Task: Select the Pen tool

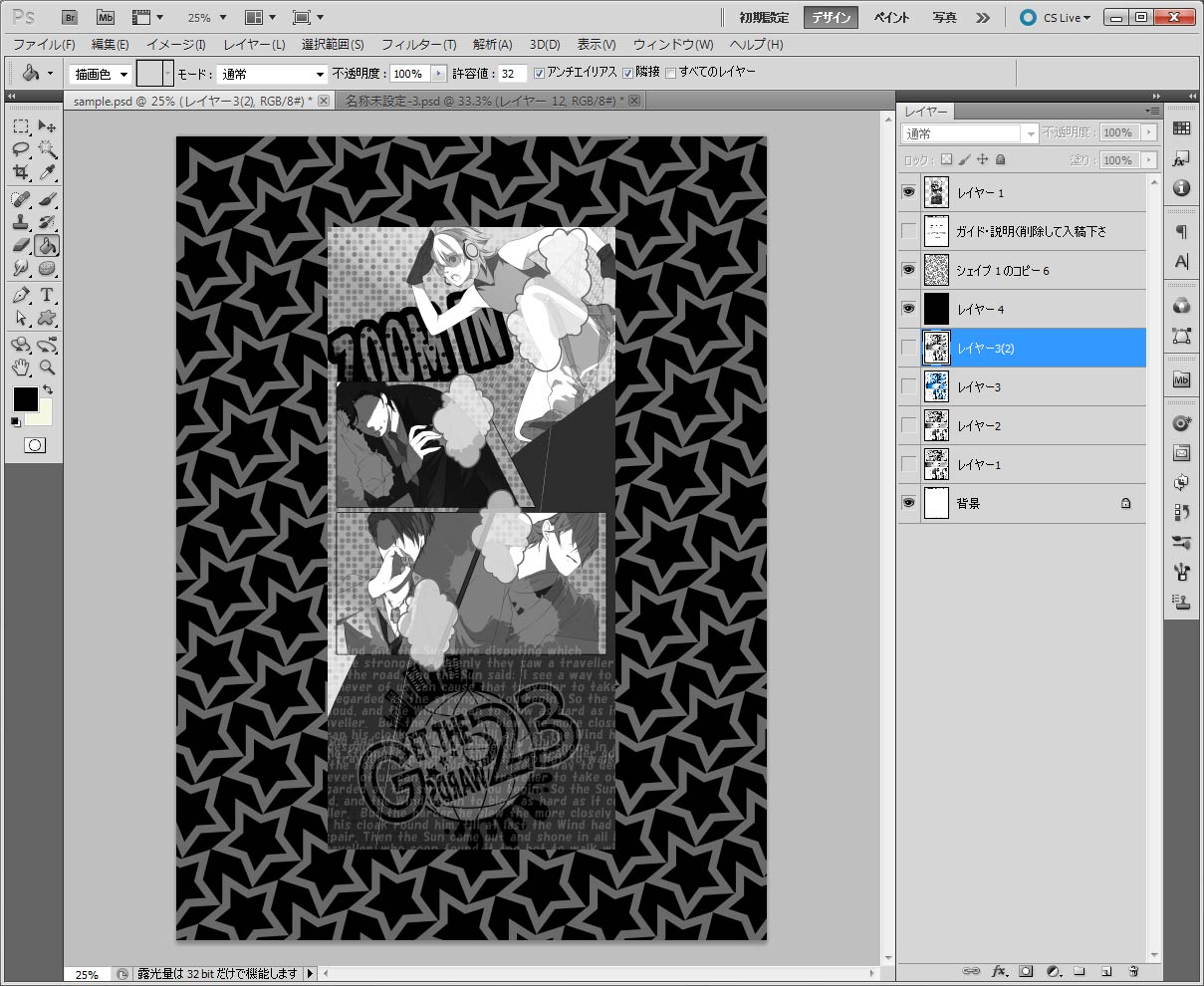Action: pyautogui.click(x=21, y=296)
